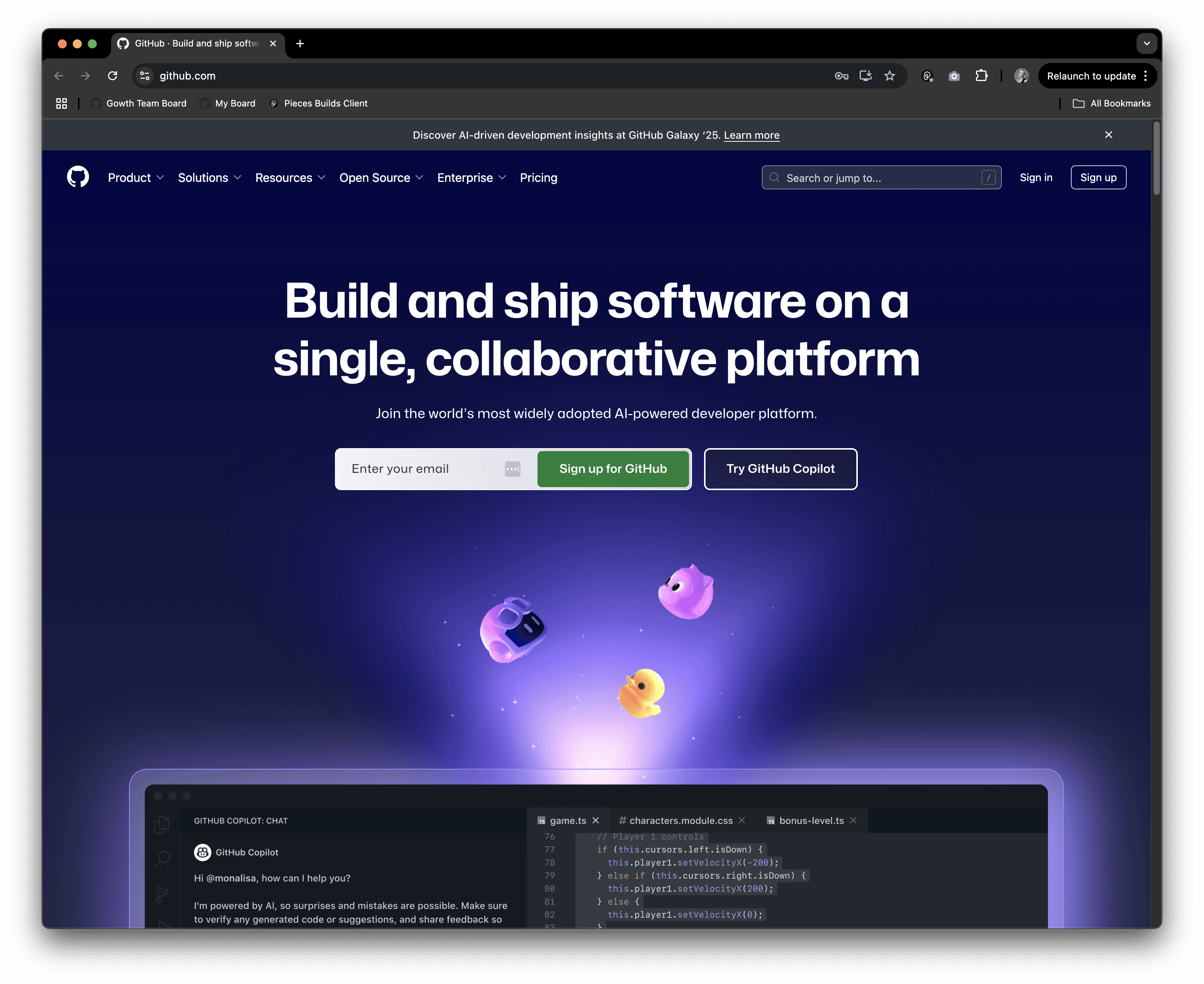This screenshot has width=1204, height=984.
Task: Close the game.ts editor tab
Action: pyautogui.click(x=596, y=820)
